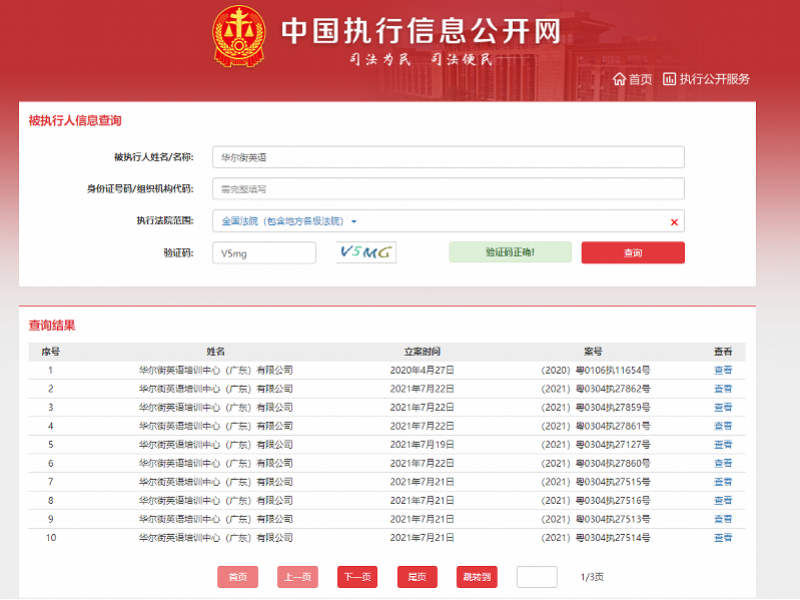Viewport: 800px width, 600px height.
Task: Click the bar-chart icon next to 执行公开服务
Action: pyautogui.click(x=667, y=79)
